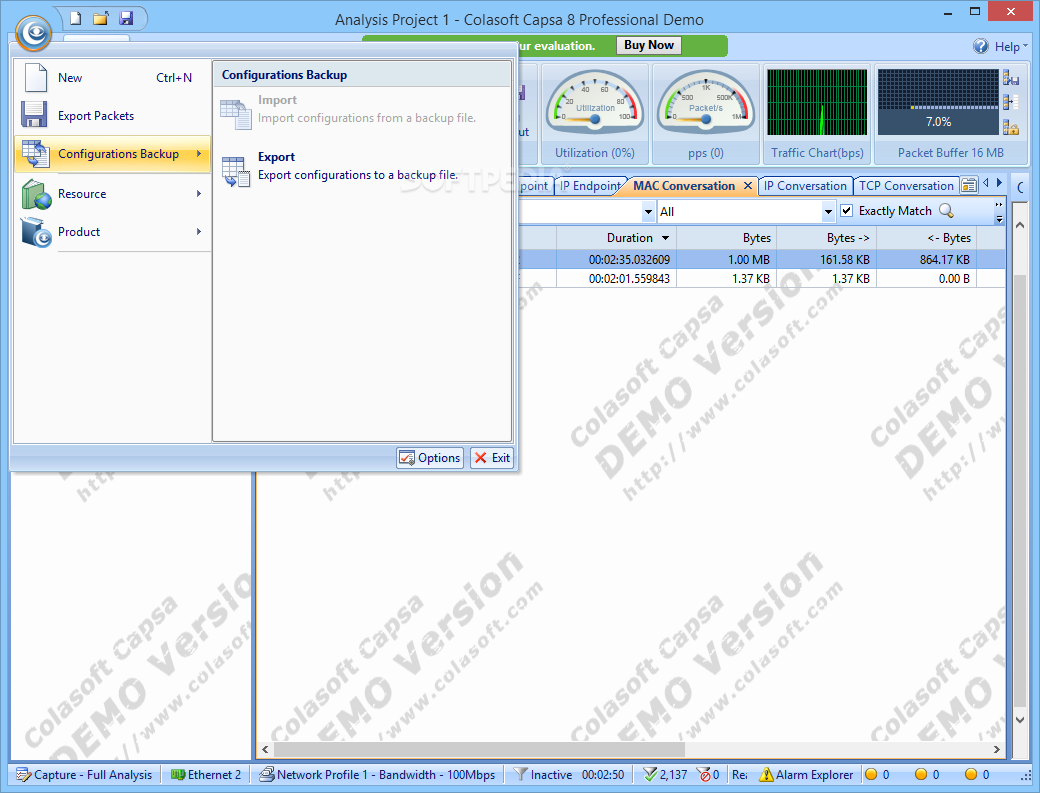Click Capture - Full Analysis in status bar

tap(84, 774)
